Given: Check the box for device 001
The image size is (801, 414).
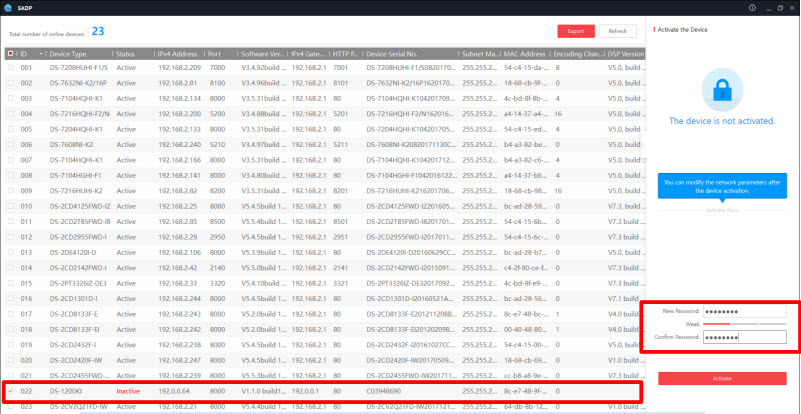Looking at the screenshot, I should pos(11,68).
